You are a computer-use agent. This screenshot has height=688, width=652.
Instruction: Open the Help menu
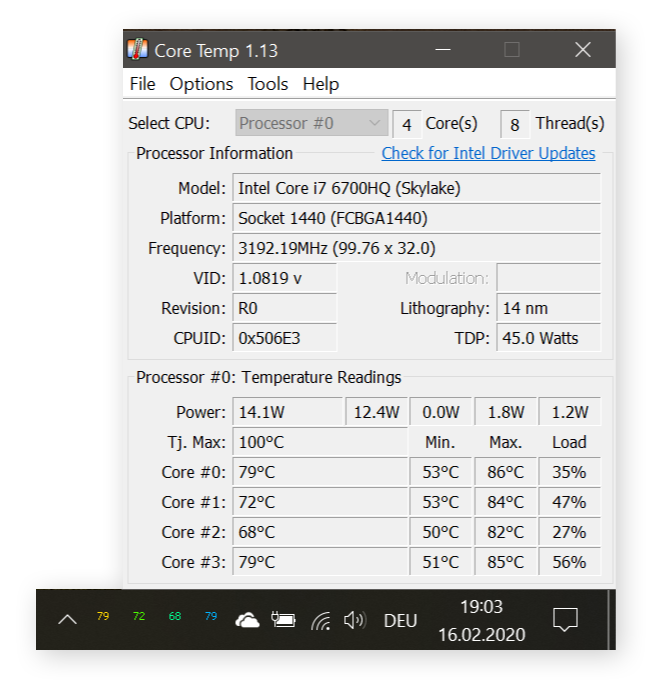tap(321, 84)
